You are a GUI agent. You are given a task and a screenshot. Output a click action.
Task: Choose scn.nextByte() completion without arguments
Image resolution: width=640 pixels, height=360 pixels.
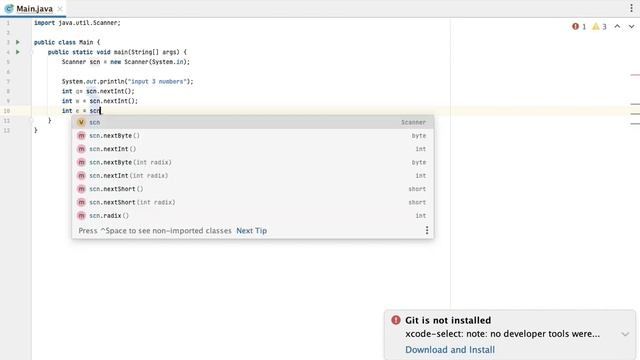click(253, 136)
